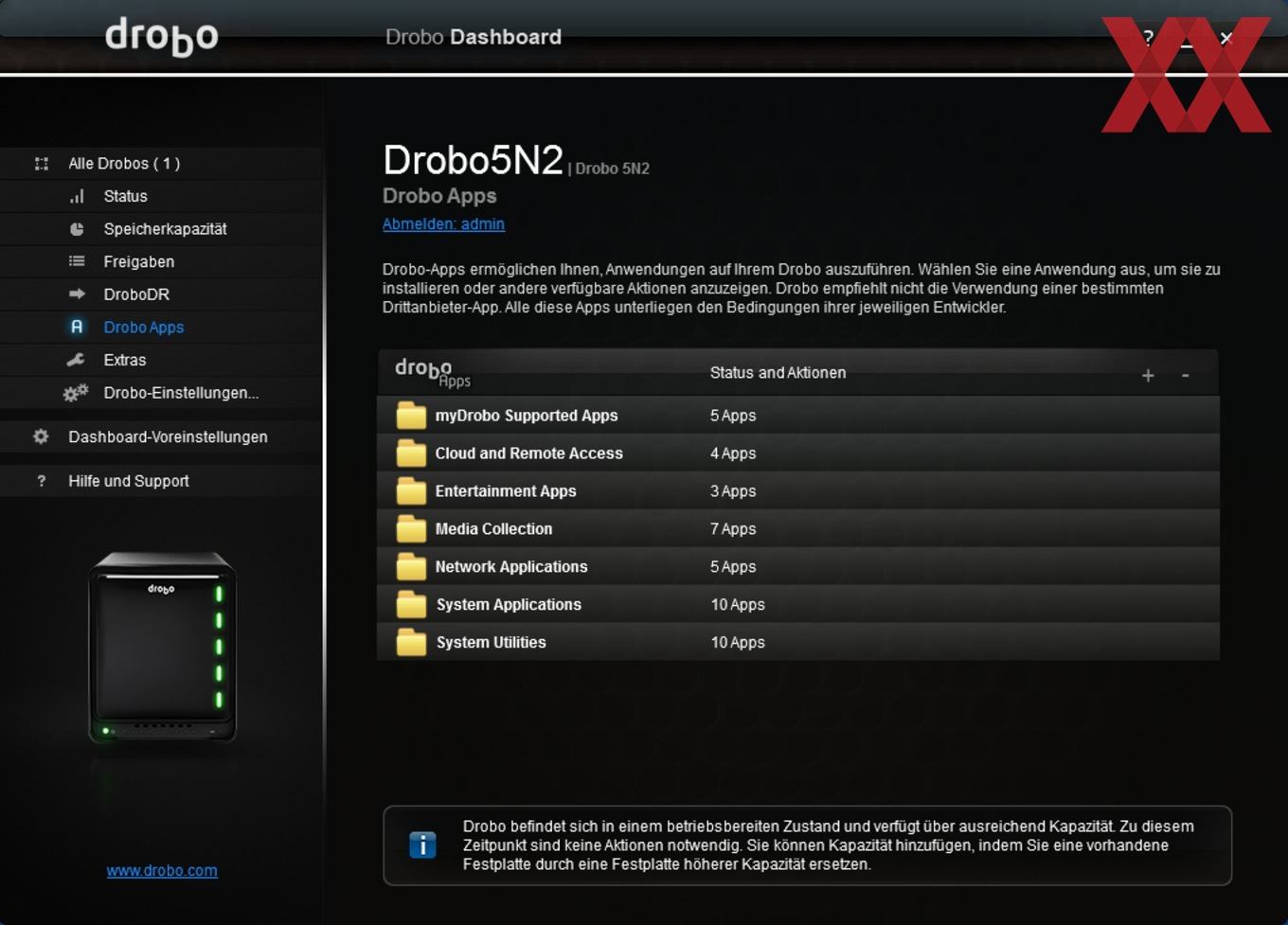
Task: Click the Drobo Apps 'A' icon
Action: [x=77, y=327]
